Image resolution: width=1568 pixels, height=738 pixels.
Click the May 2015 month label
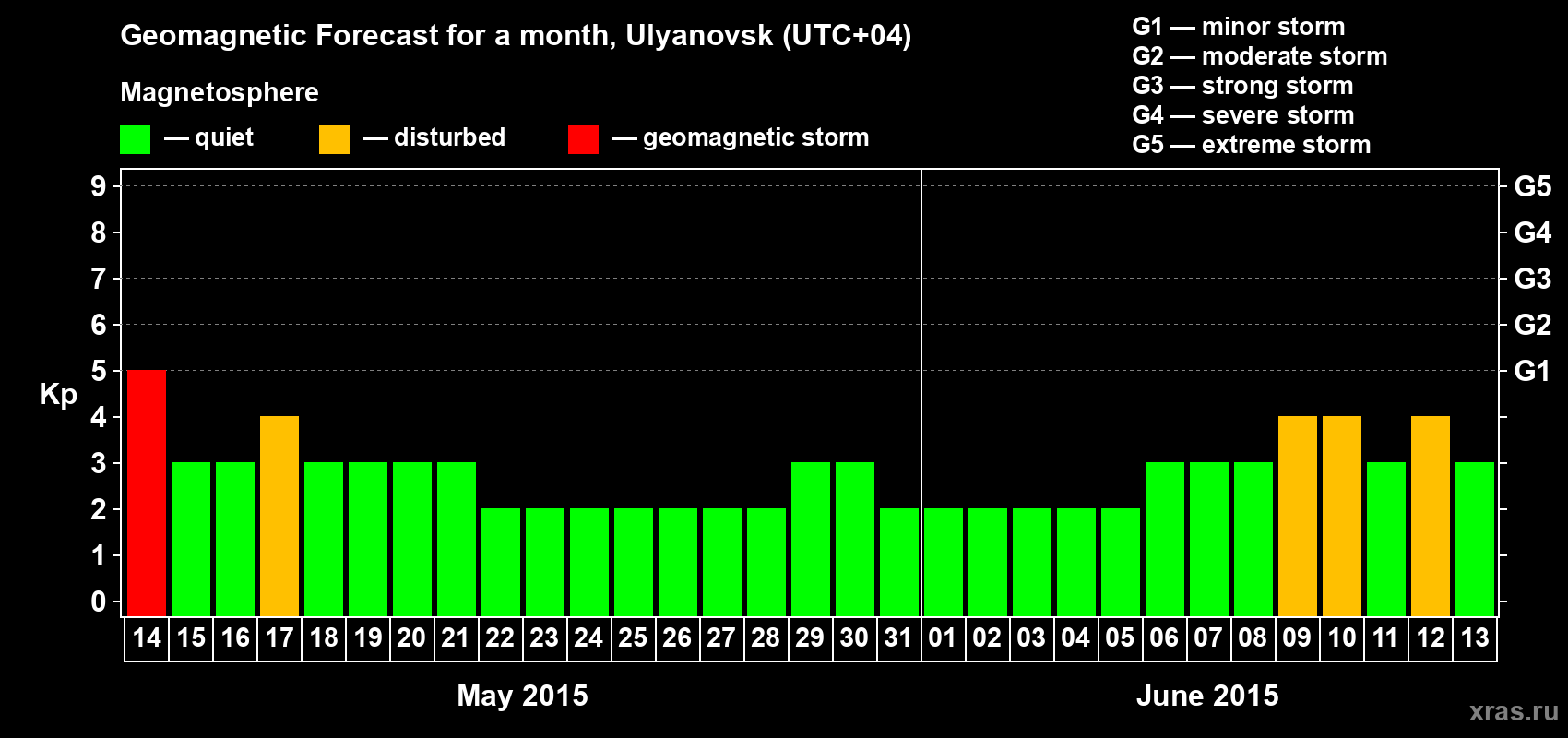522,696
